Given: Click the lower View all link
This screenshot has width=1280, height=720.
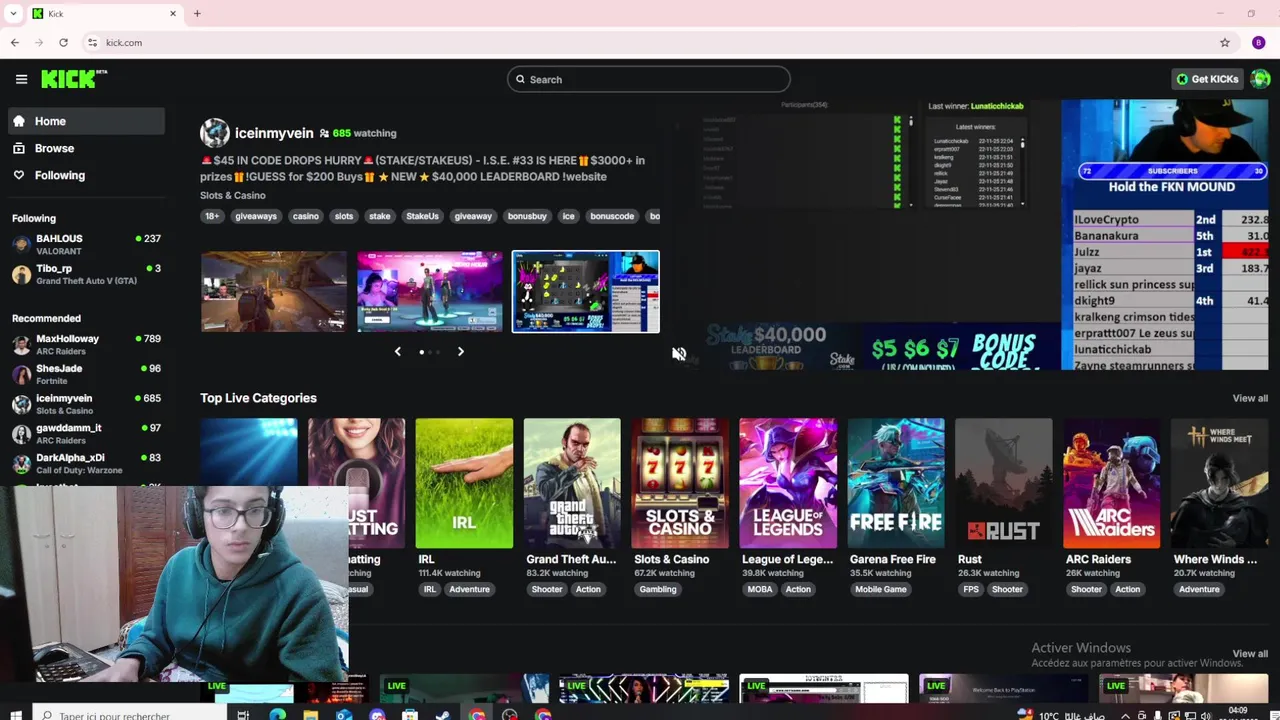Looking at the screenshot, I should [x=1250, y=654].
